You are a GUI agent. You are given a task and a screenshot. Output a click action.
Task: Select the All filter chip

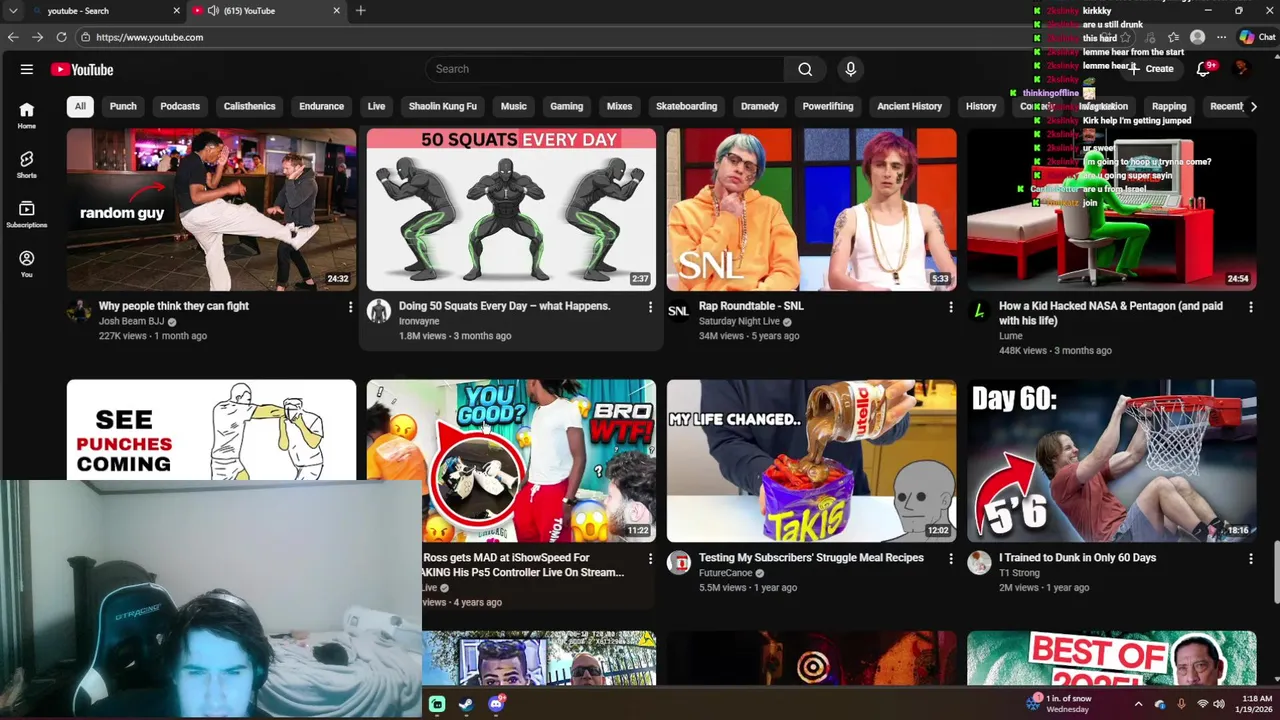coord(80,106)
